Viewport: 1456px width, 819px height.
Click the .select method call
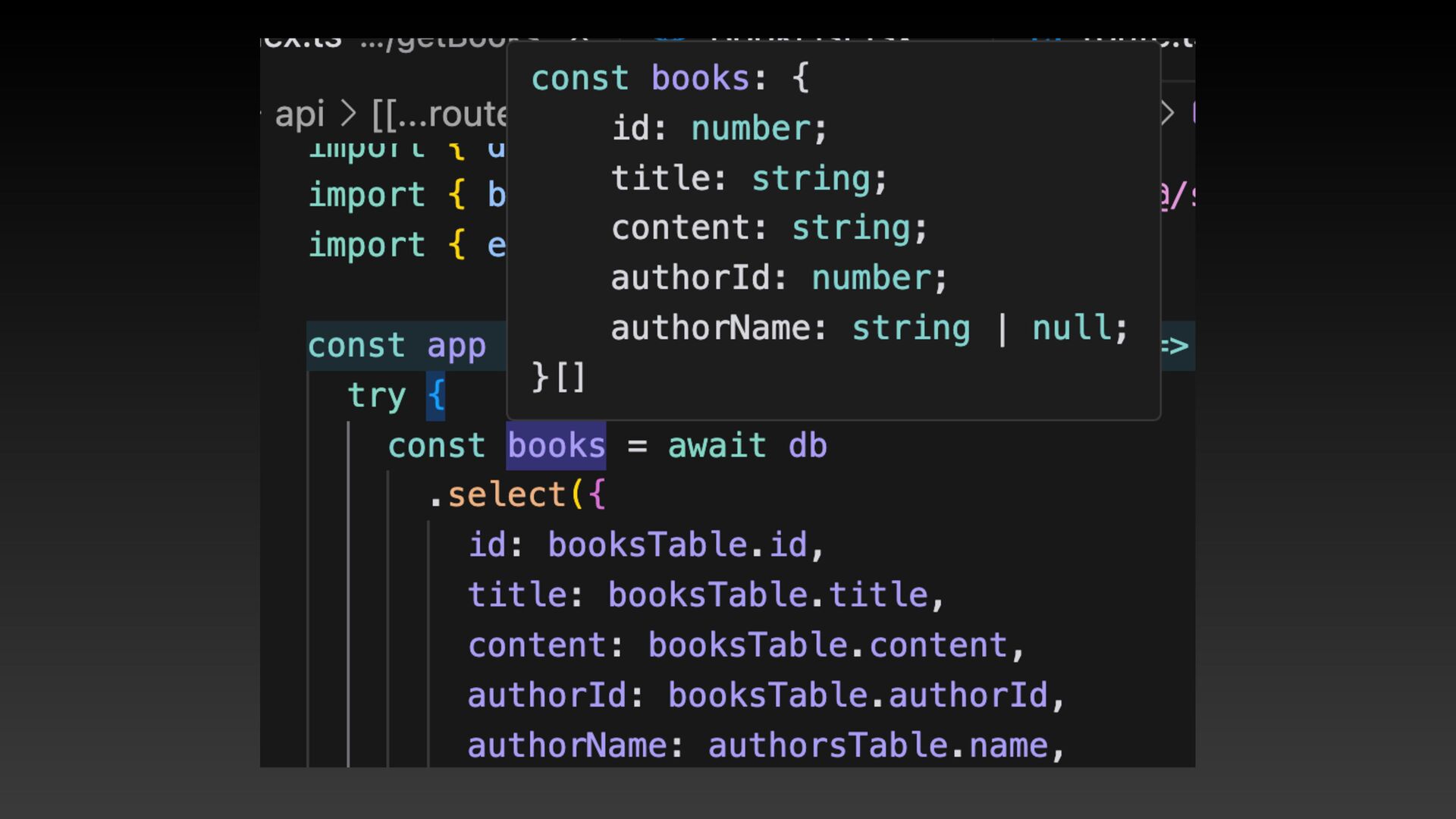(x=506, y=495)
